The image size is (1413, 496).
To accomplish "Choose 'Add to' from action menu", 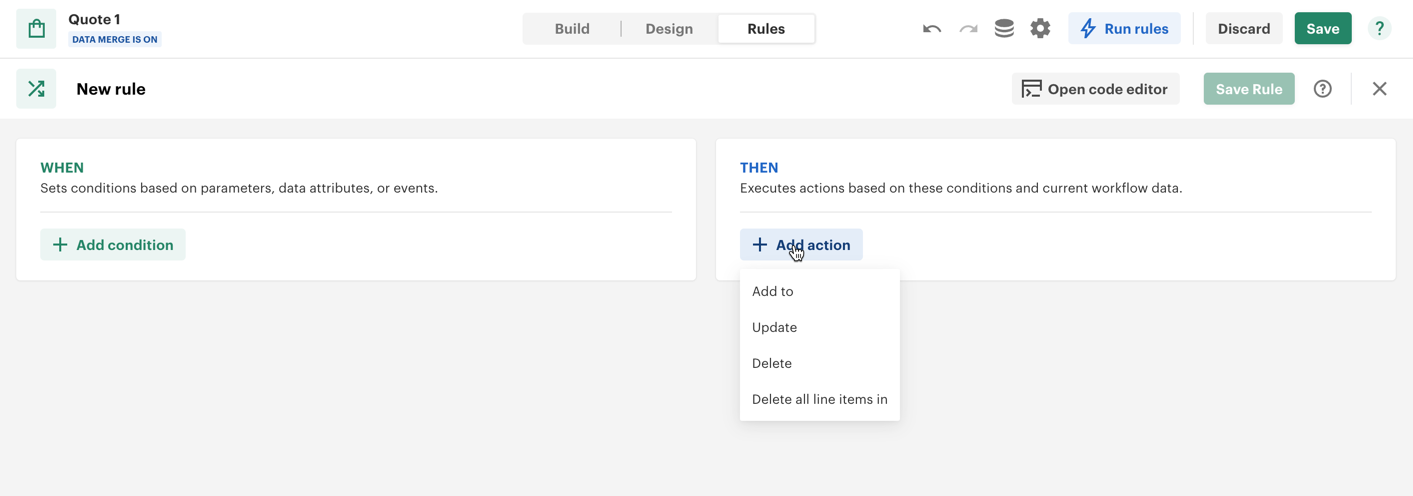I will [773, 291].
